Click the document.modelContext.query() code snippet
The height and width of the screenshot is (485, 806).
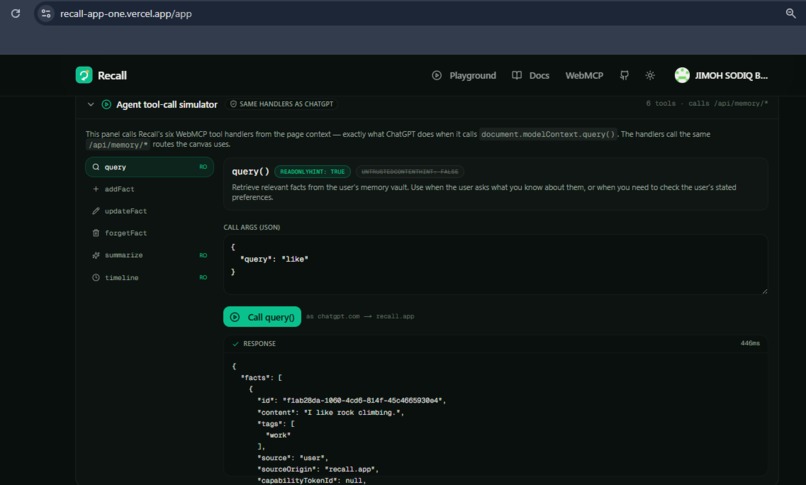pyautogui.click(x=548, y=134)
